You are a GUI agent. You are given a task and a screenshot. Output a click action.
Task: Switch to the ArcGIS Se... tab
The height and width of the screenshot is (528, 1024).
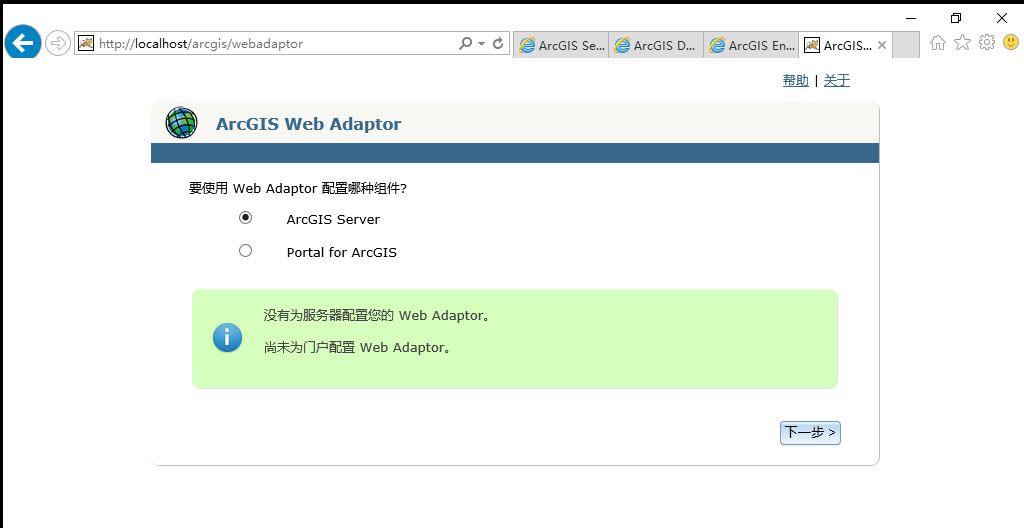(x=561, y=45)
